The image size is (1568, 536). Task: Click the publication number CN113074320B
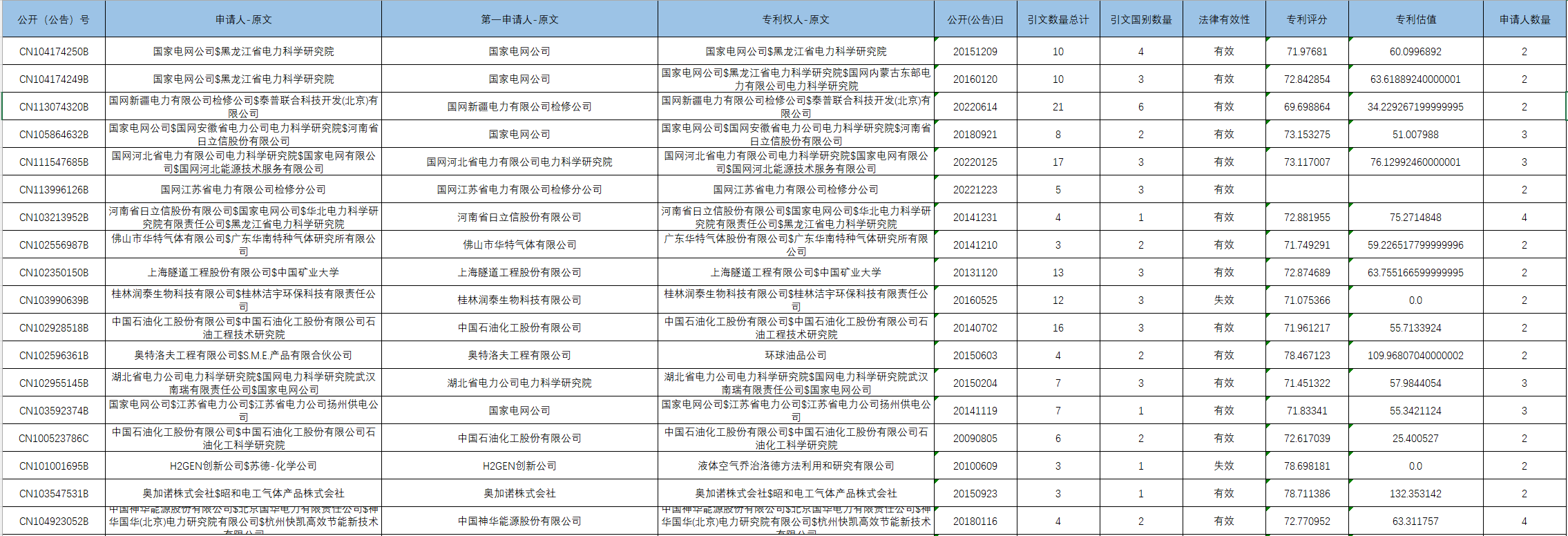pyautogui.click(x=54, y=107)
